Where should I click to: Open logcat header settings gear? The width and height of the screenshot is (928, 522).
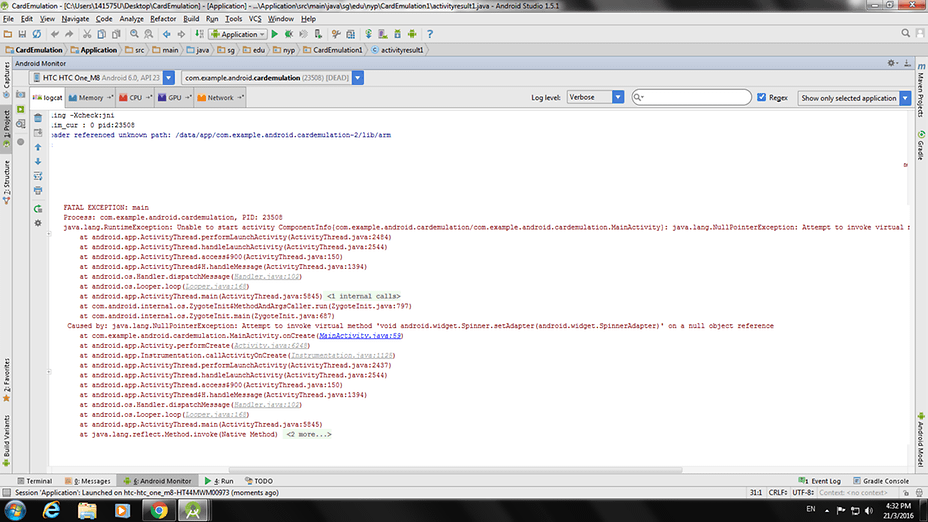[x=38, y=223]
